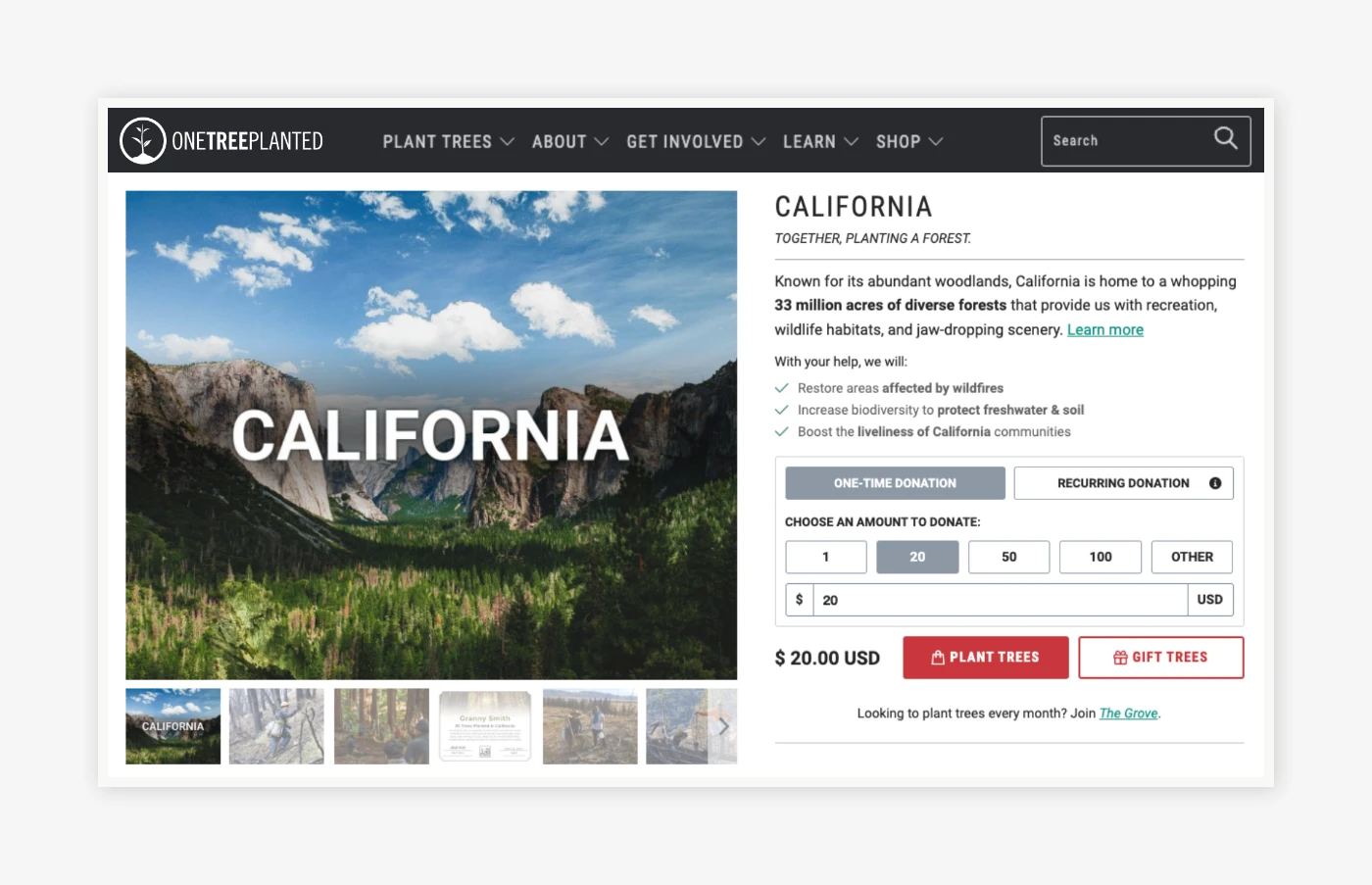This screenshot has height=885, width=1372.
Task: Select the Other amount option
Action: pyautogui.click(x=1192, y=557)
